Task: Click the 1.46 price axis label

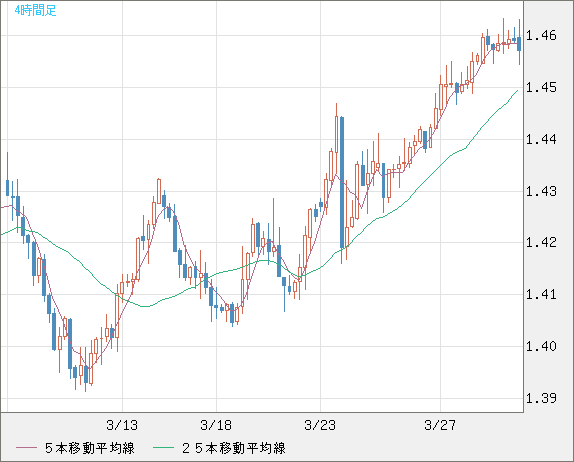Action: click(x=541, y=36)
